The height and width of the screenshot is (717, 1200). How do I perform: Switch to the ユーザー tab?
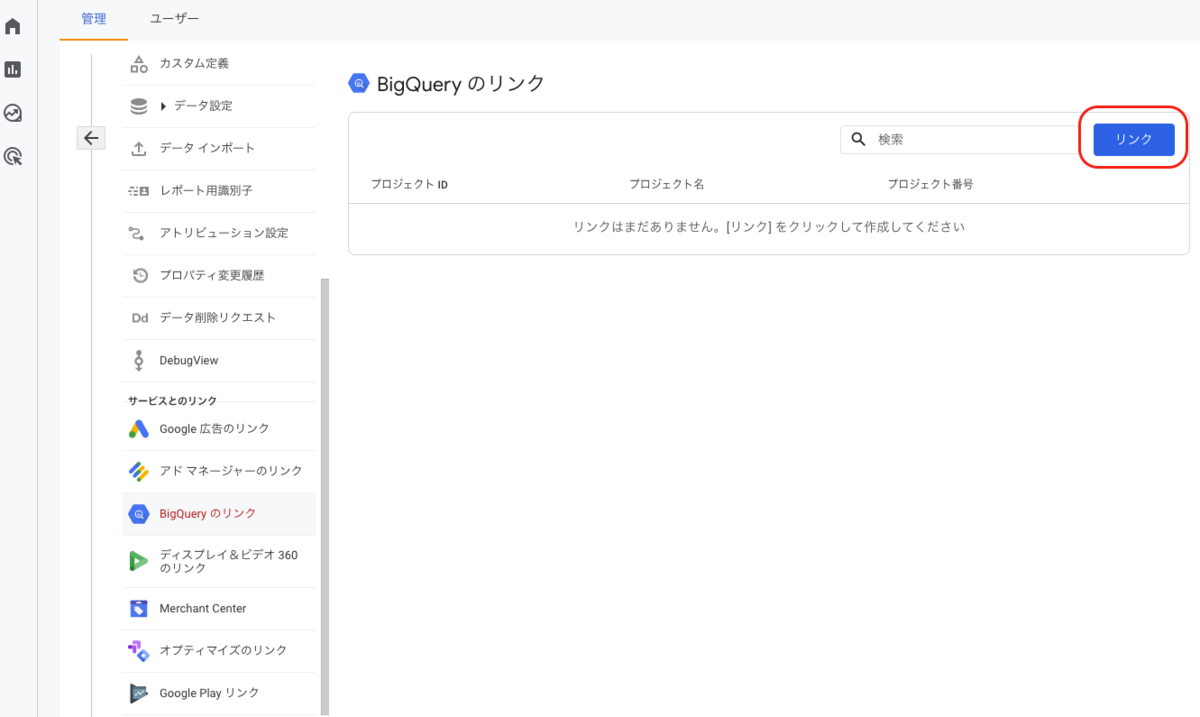[x=174, y=19]
